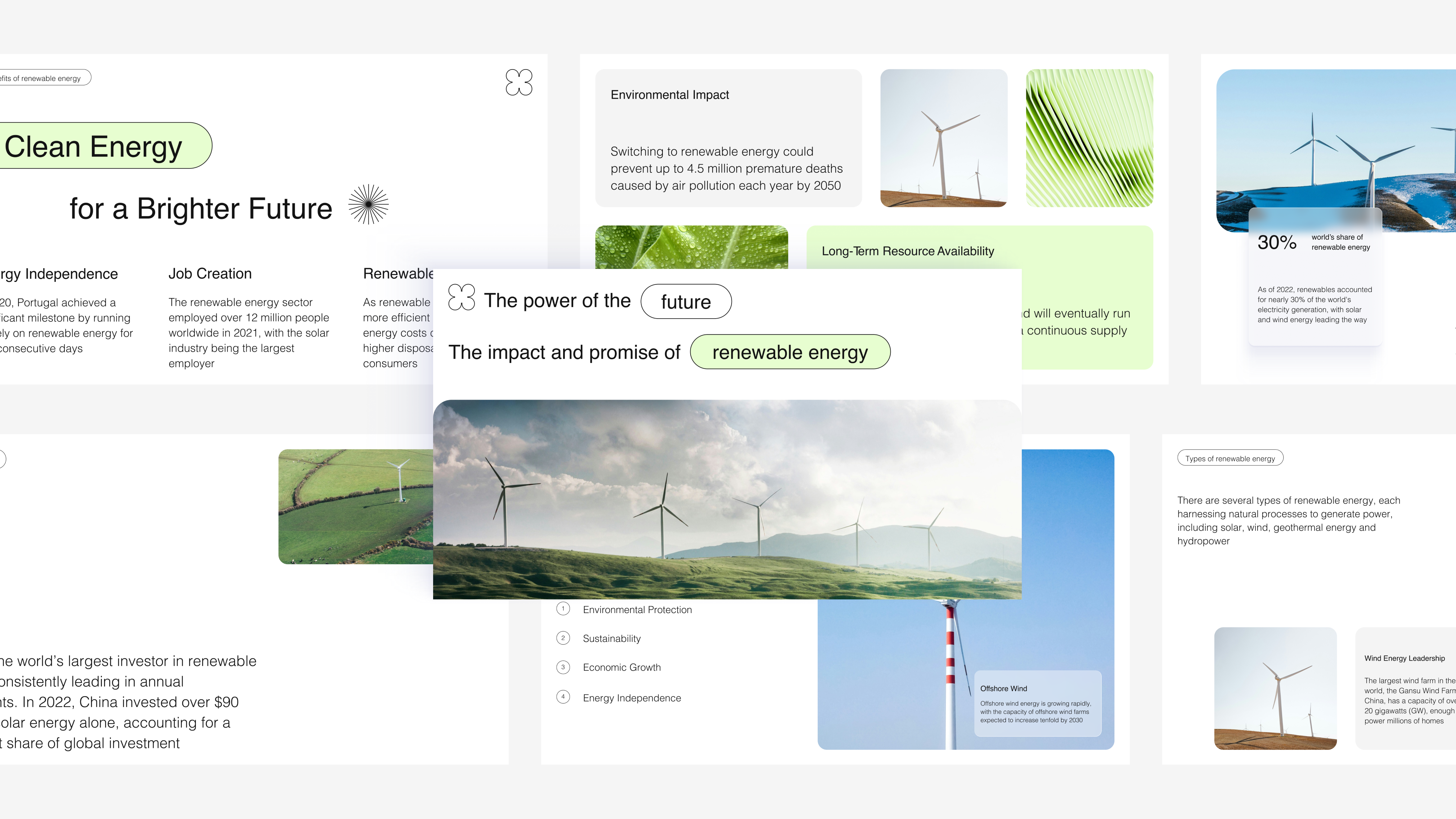Click the '30%' statistic
This screenshot has height=819, width=1456.
pos(1277,243)
